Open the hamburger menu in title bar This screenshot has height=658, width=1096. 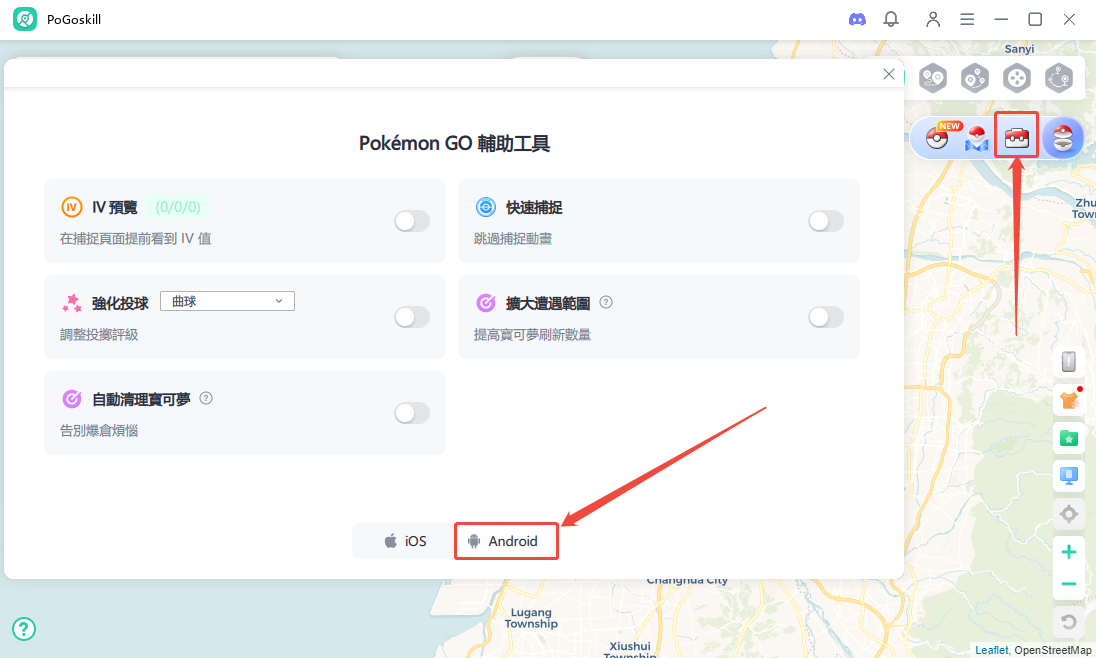point(967,20)
